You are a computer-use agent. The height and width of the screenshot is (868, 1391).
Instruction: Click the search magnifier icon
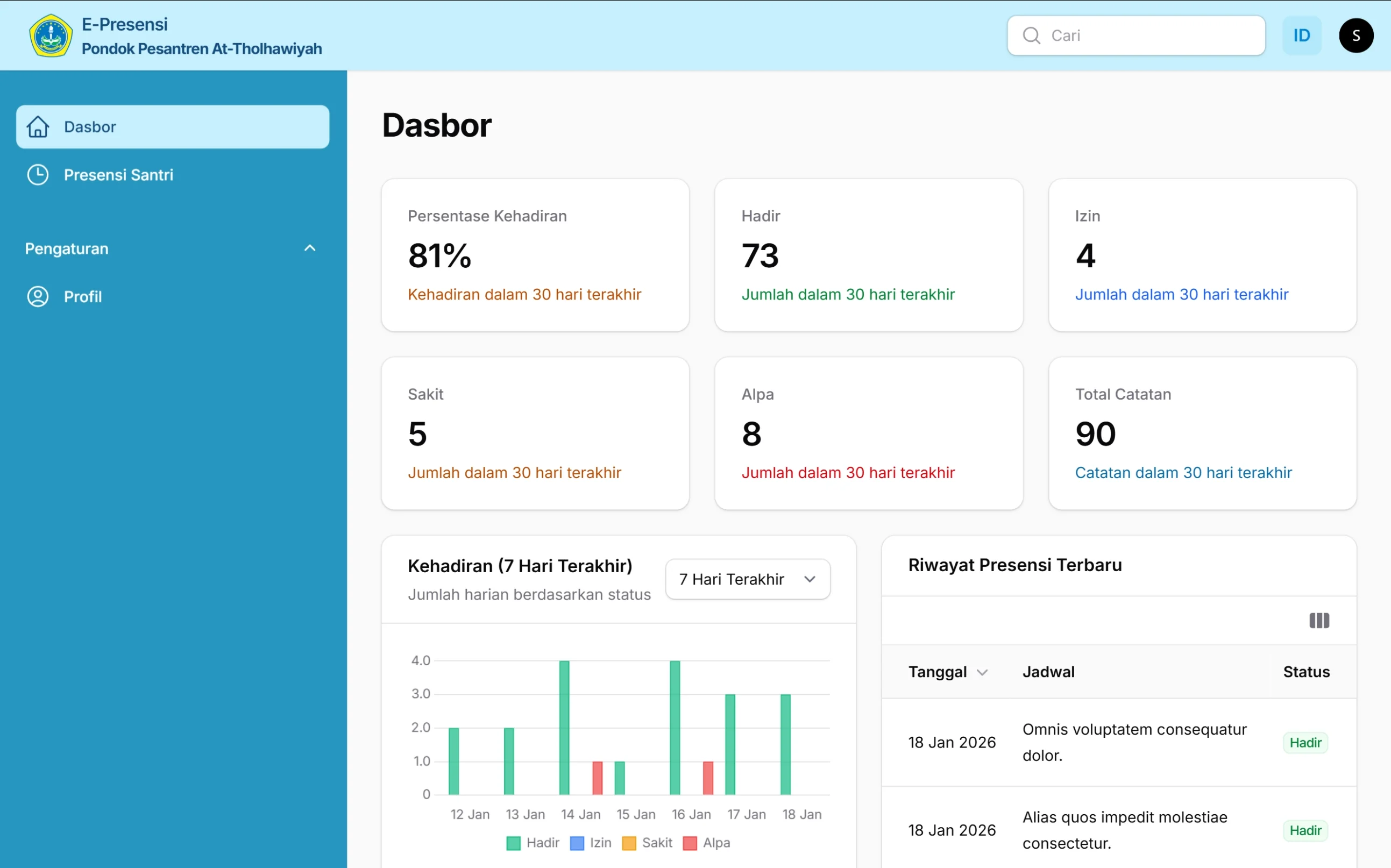coord(1031,35)
